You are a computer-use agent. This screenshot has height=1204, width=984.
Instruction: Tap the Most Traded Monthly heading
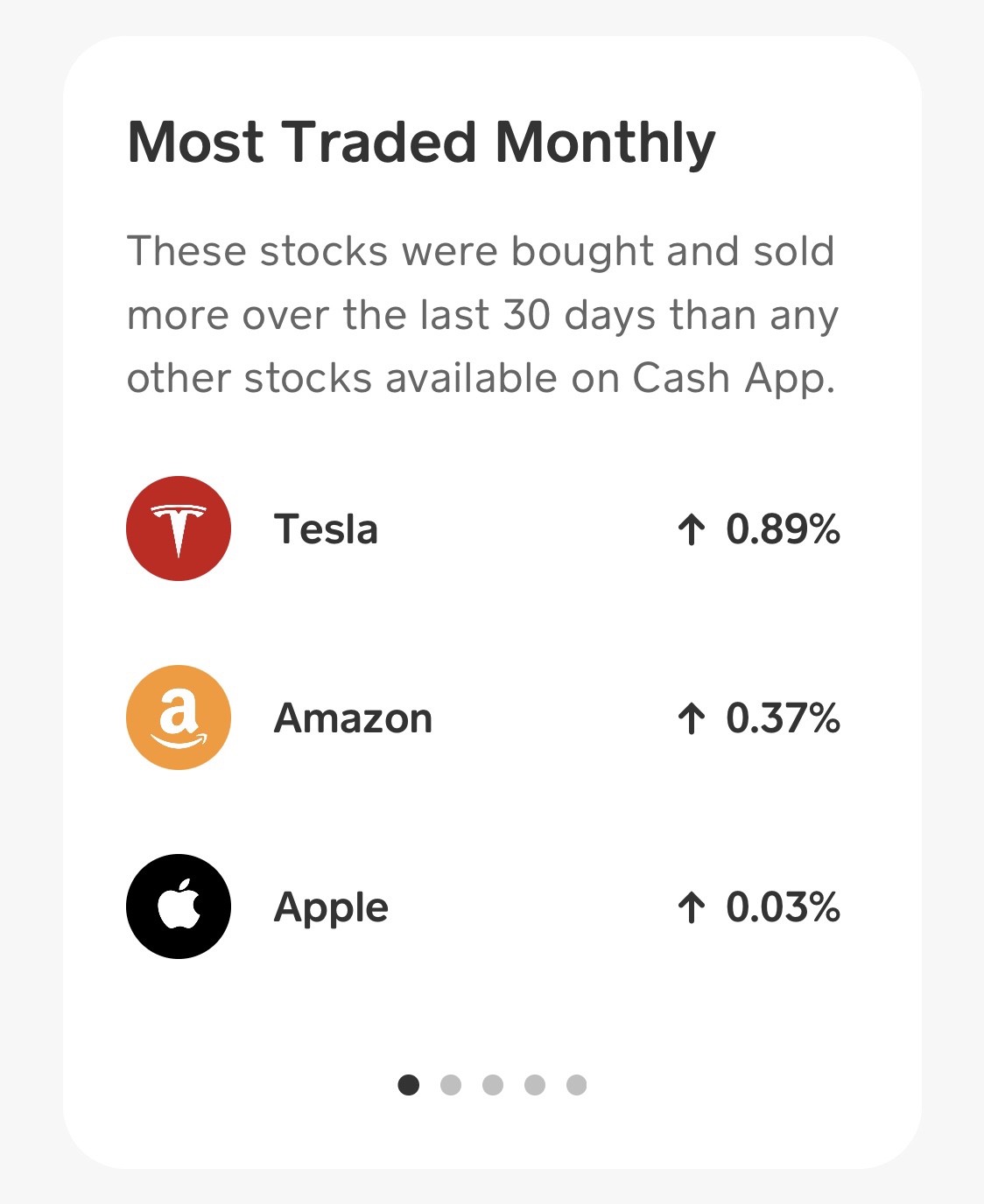coord(421,142)
